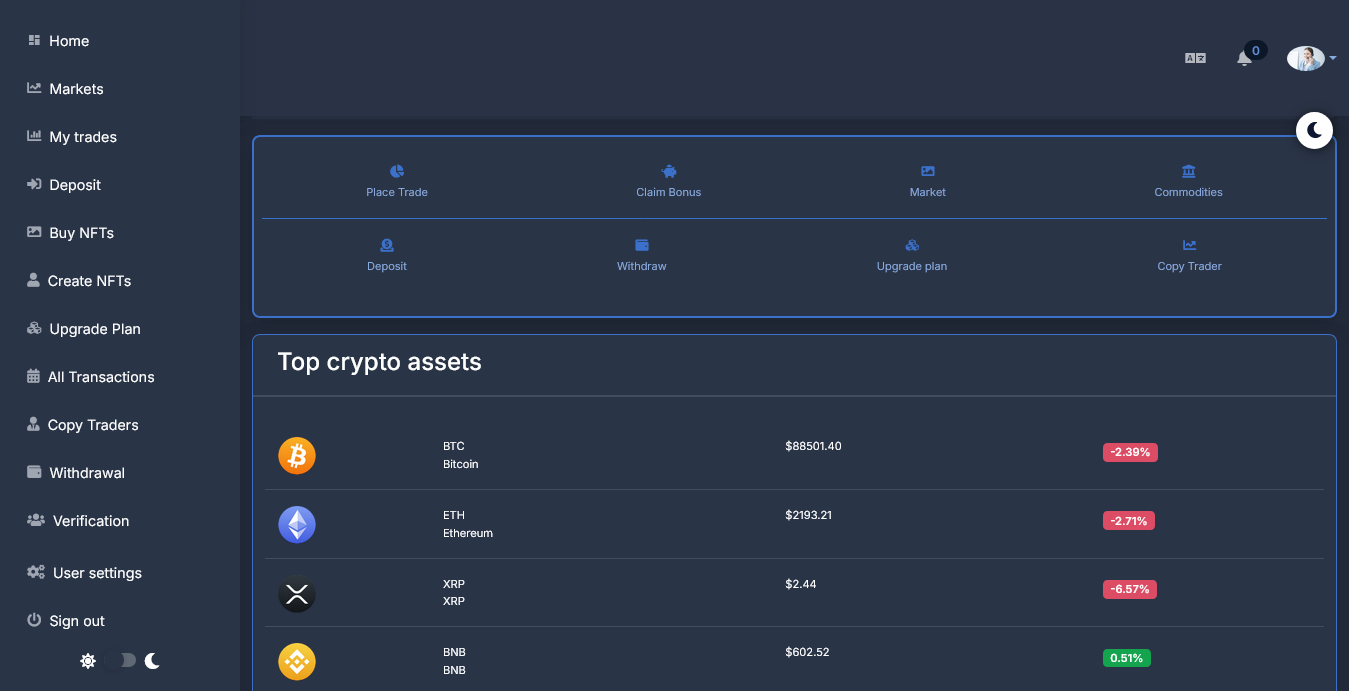Open Markets in the sidebar
This screenshot has height=691, width=1349.
tap(76, 89)
